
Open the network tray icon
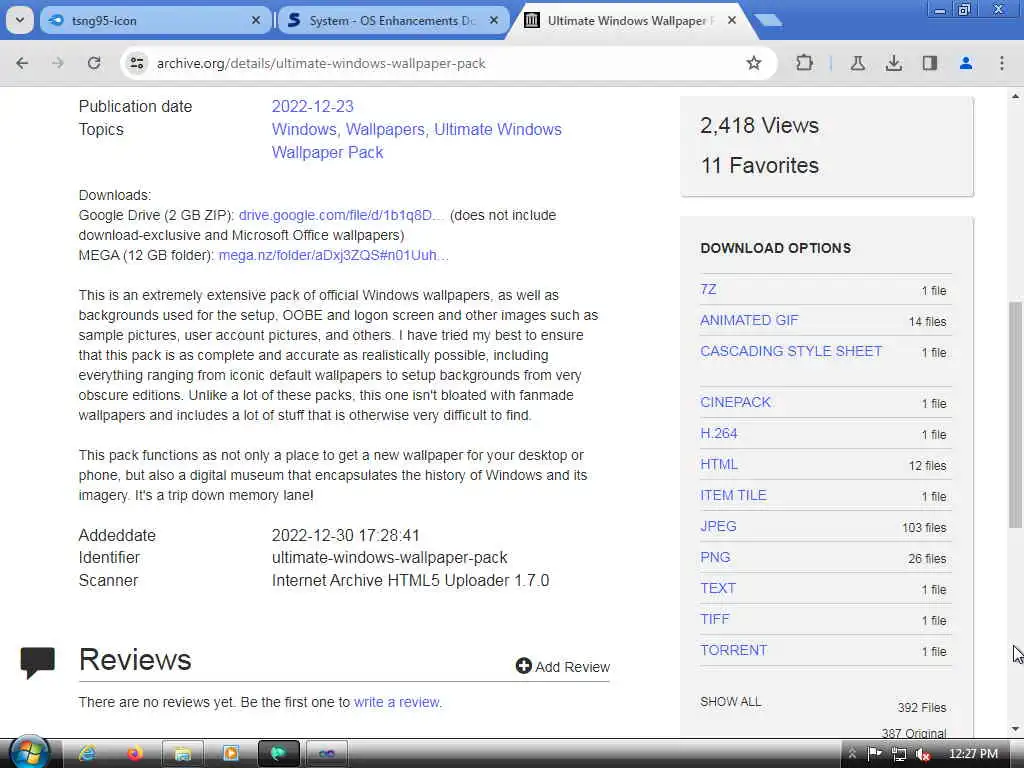[x=899, y=754]
